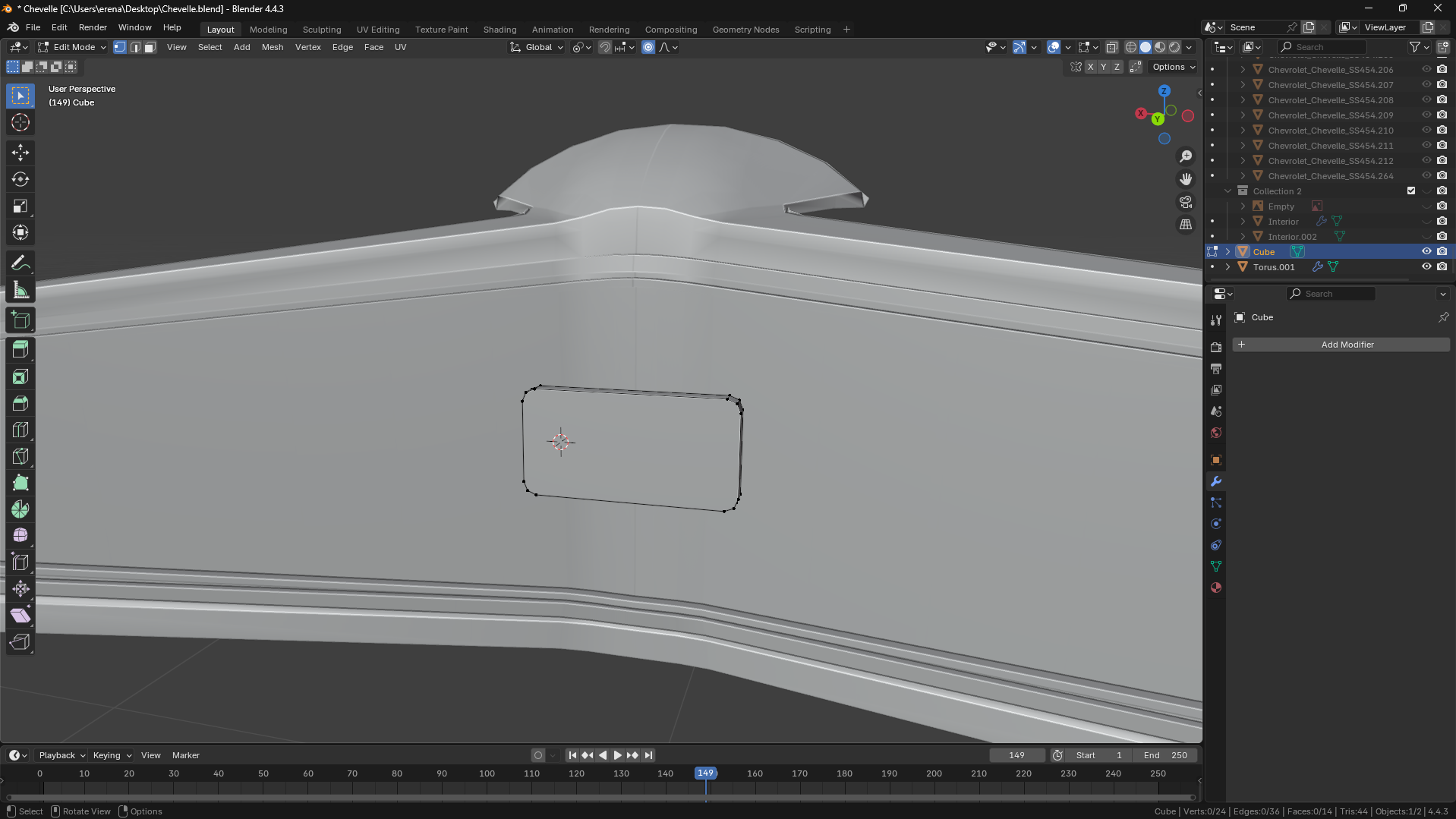1456x819 pixels.
Task: Enable vertex select mode
Action: 120,47
